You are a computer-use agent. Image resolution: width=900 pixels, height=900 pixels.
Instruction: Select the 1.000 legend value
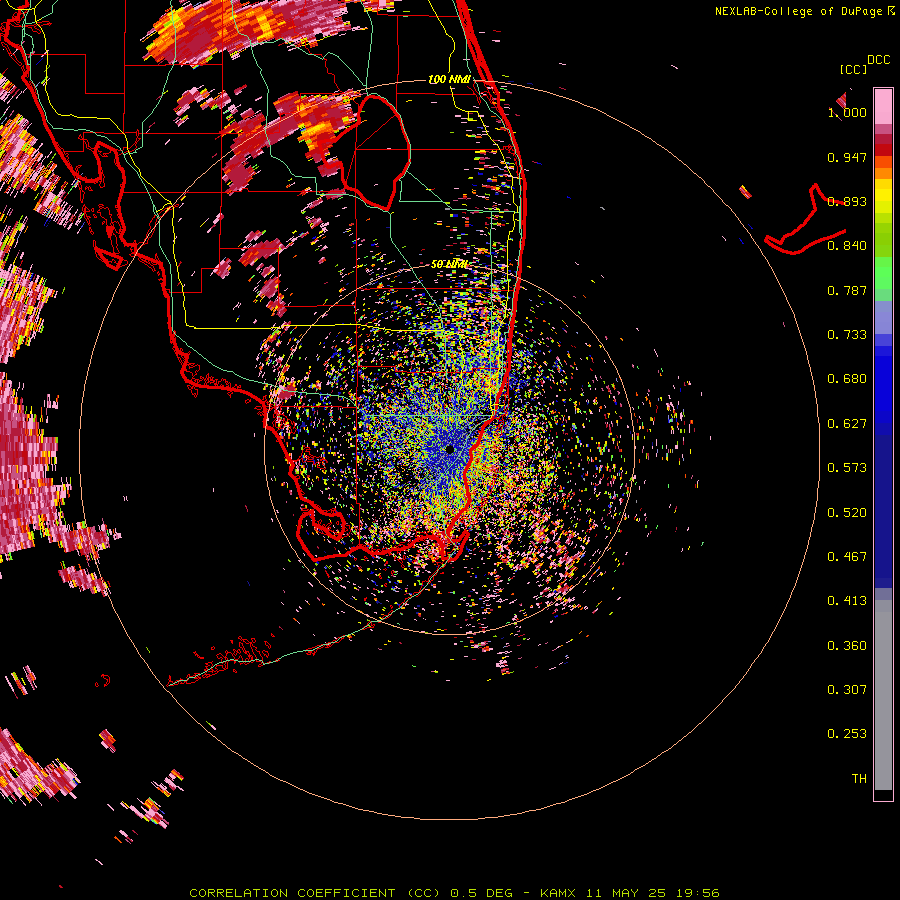[x=847, y=112]
